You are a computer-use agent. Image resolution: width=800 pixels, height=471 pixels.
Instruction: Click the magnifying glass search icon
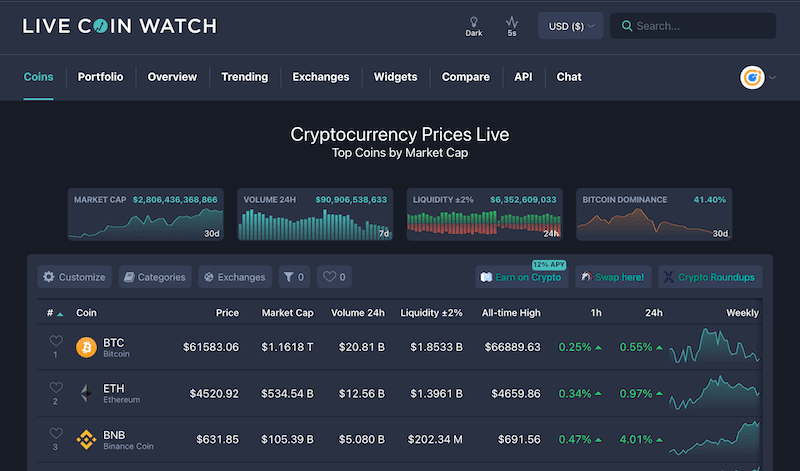(627, 26)
